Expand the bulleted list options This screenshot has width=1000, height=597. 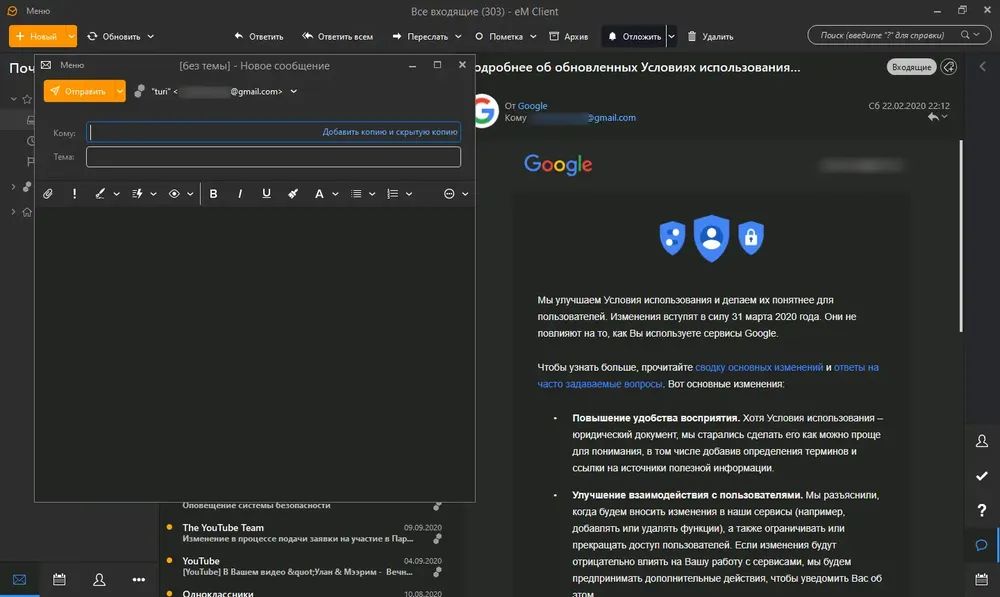(x=372, y=194)
